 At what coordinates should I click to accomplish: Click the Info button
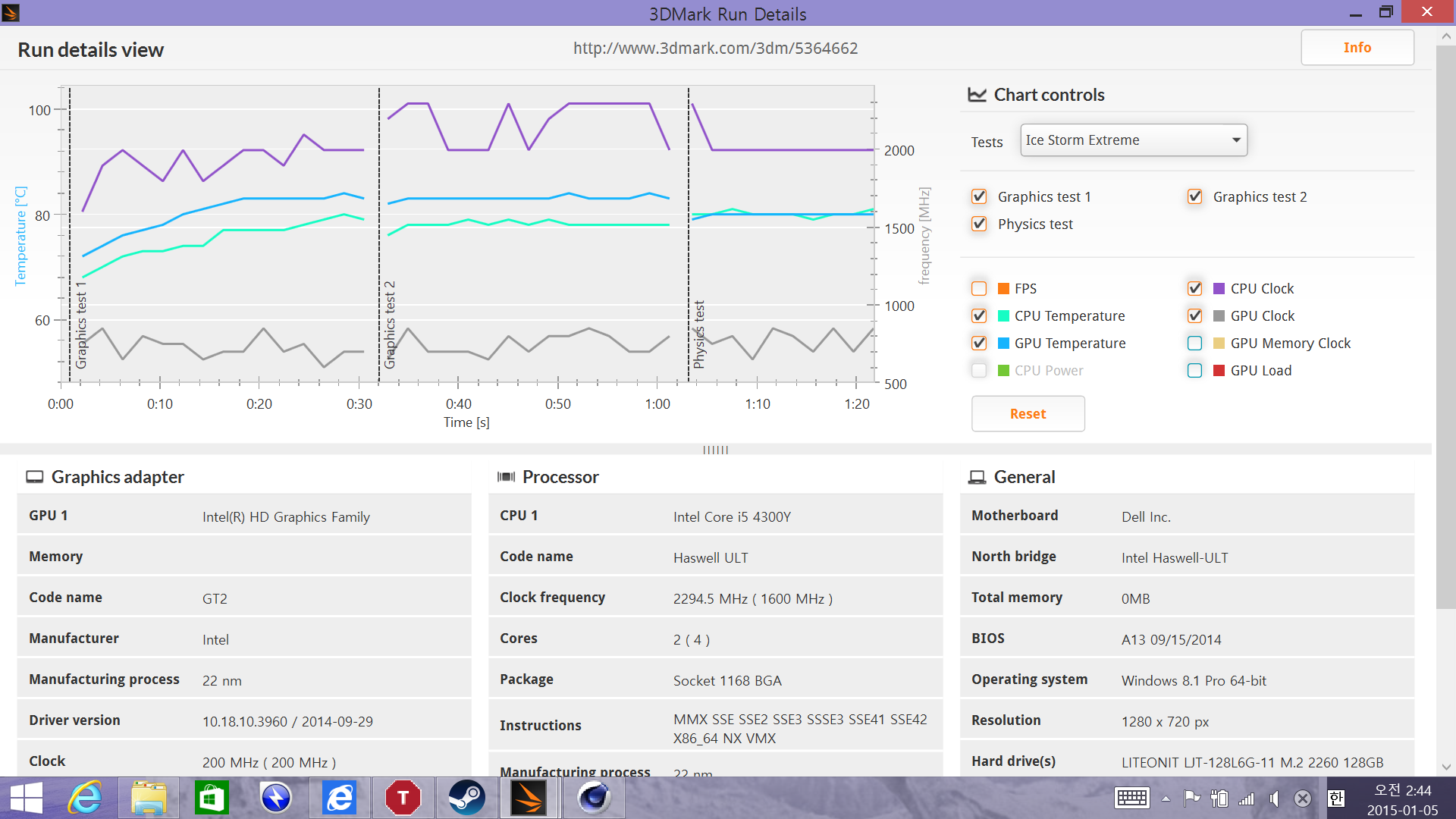(x=1357, y=48)
